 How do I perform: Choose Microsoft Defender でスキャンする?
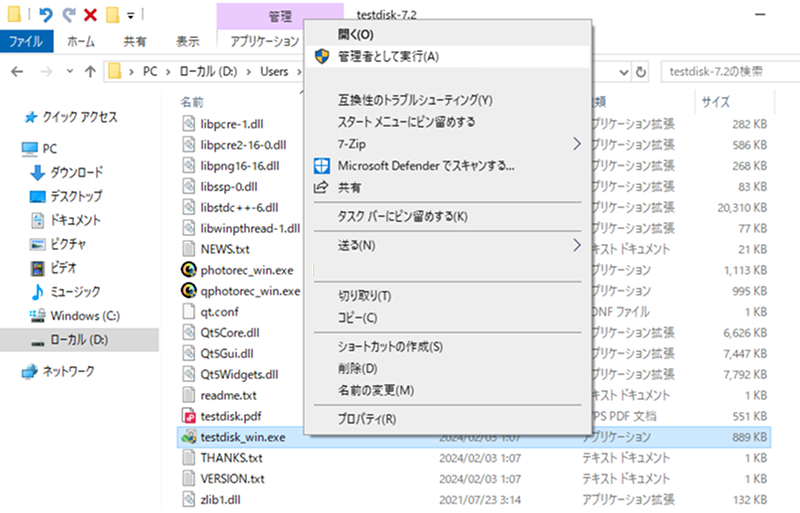447,166
